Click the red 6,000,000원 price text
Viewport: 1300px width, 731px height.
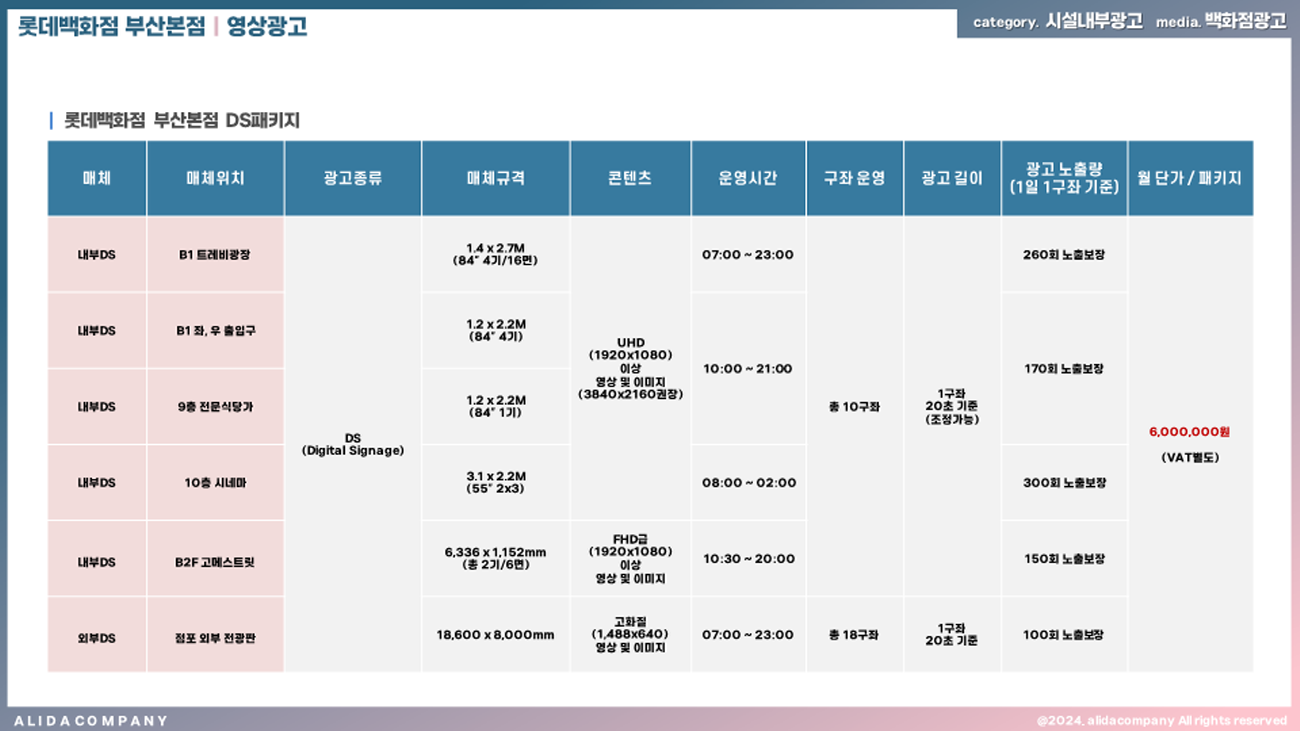pyautogui.click(x=1189, y=432)
